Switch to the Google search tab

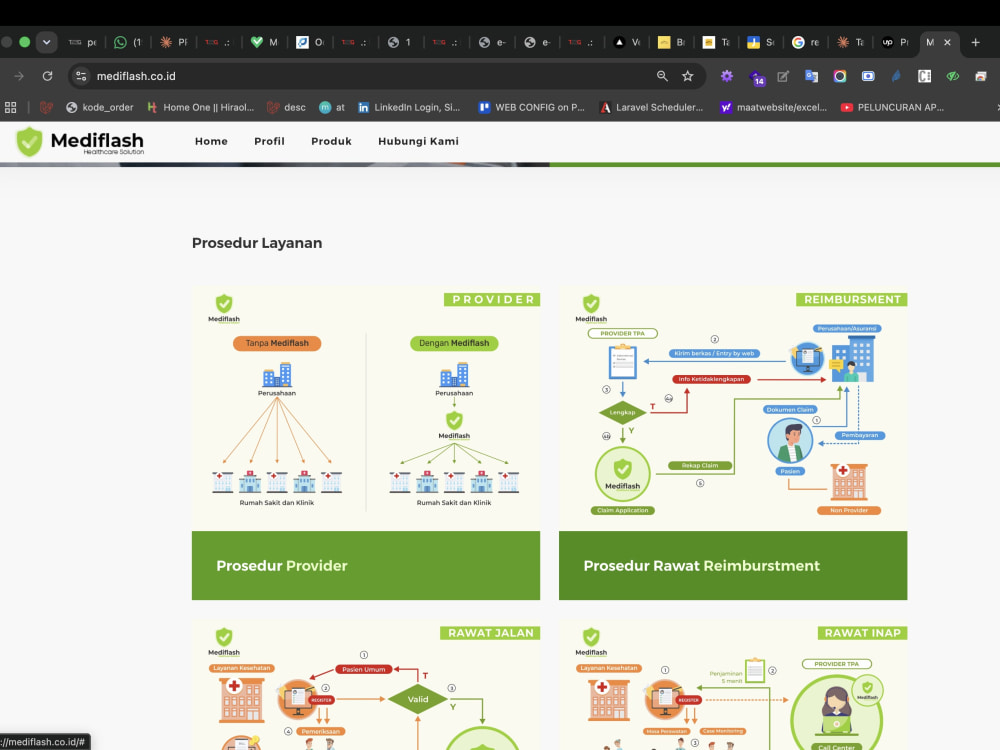click(x=805, y=42)
